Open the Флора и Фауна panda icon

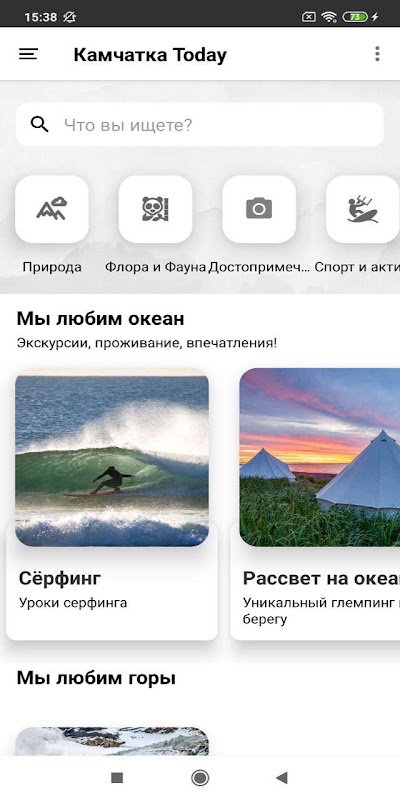[155, 209]
